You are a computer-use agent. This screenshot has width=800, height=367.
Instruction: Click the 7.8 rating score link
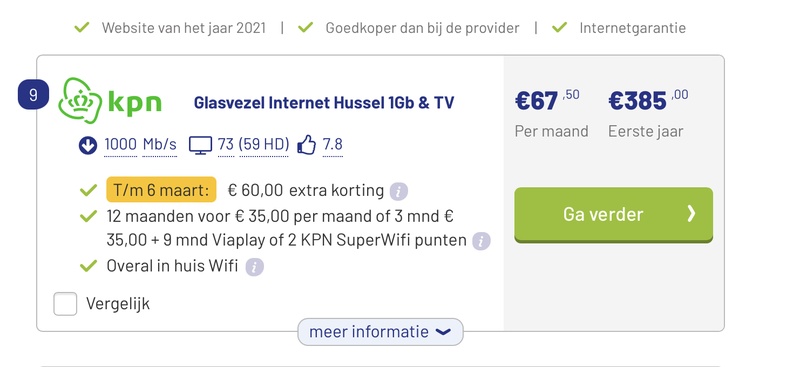(332, 144)
